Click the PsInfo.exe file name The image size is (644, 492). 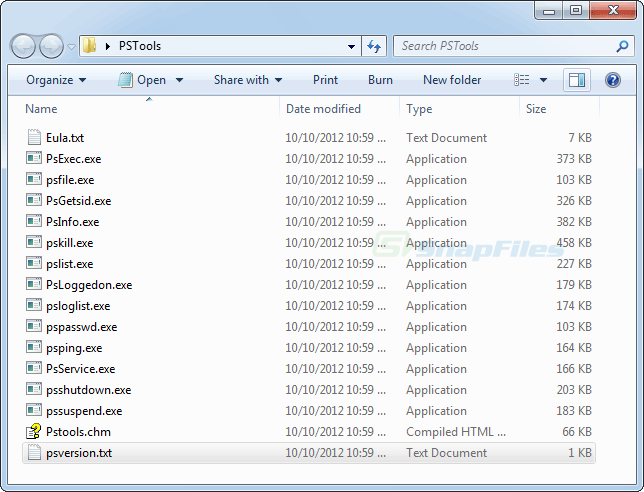click(72, 222)
